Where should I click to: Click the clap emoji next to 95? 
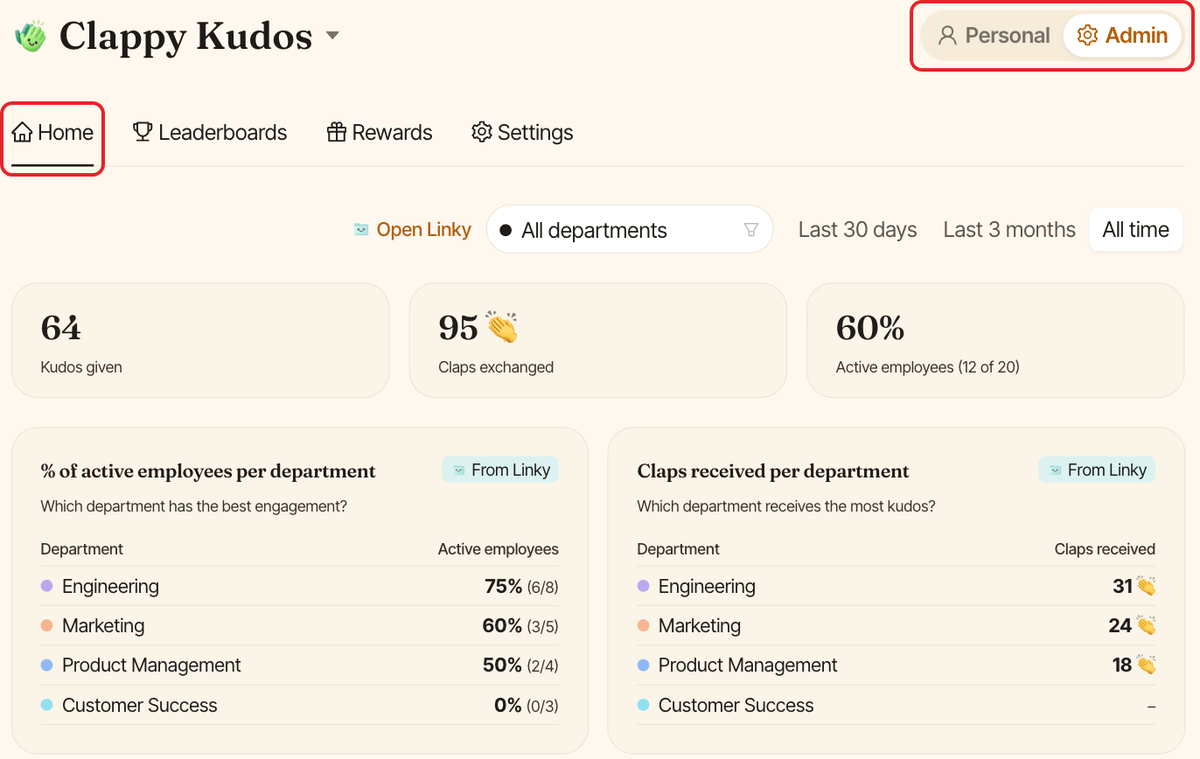(502, 327)
